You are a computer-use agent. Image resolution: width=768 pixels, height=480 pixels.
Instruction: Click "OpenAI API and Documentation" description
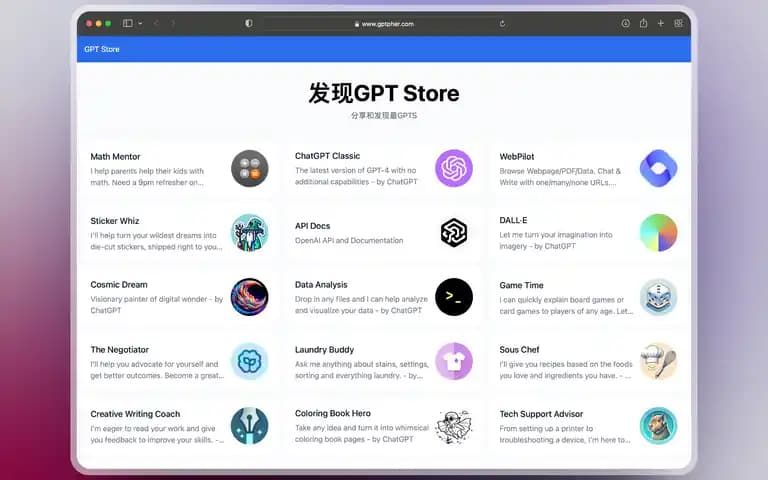click(x=349, y=240)
